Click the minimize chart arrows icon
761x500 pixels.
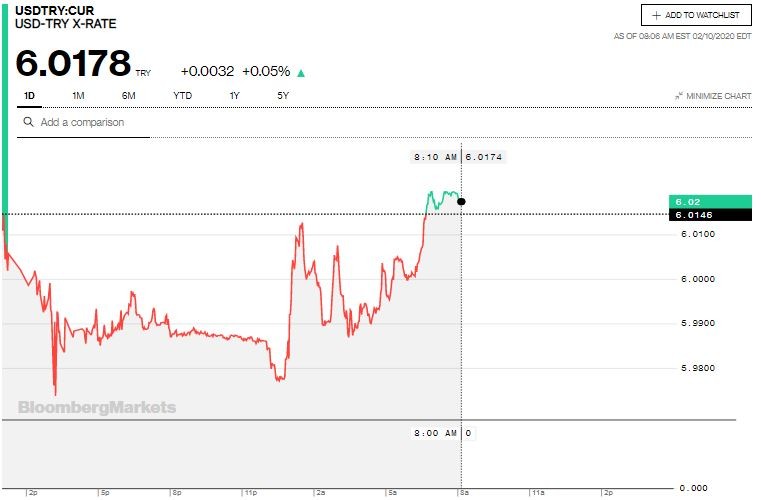click(679, 96)
